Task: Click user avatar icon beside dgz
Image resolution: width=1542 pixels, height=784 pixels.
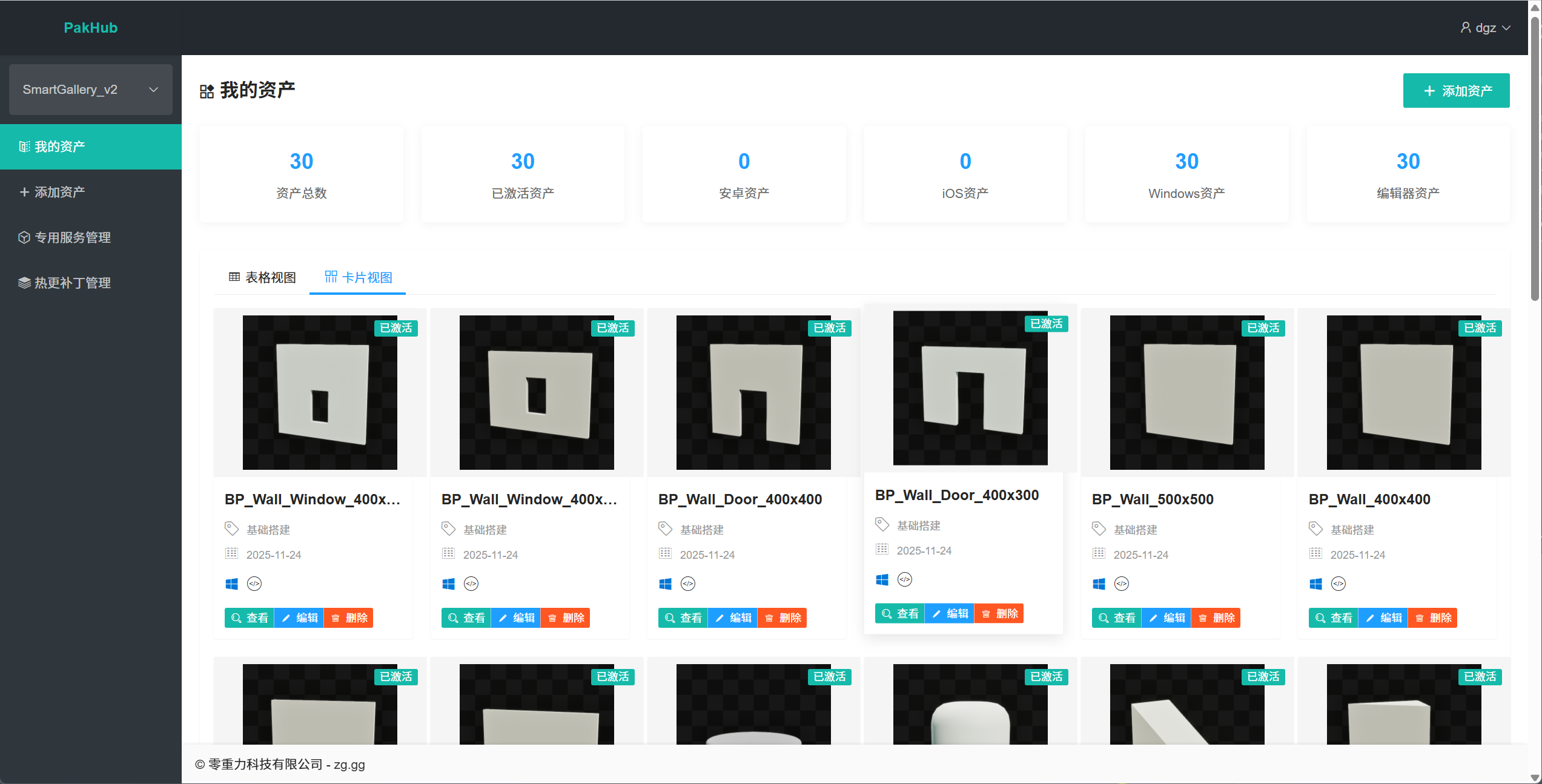Action: [1465, 28]
